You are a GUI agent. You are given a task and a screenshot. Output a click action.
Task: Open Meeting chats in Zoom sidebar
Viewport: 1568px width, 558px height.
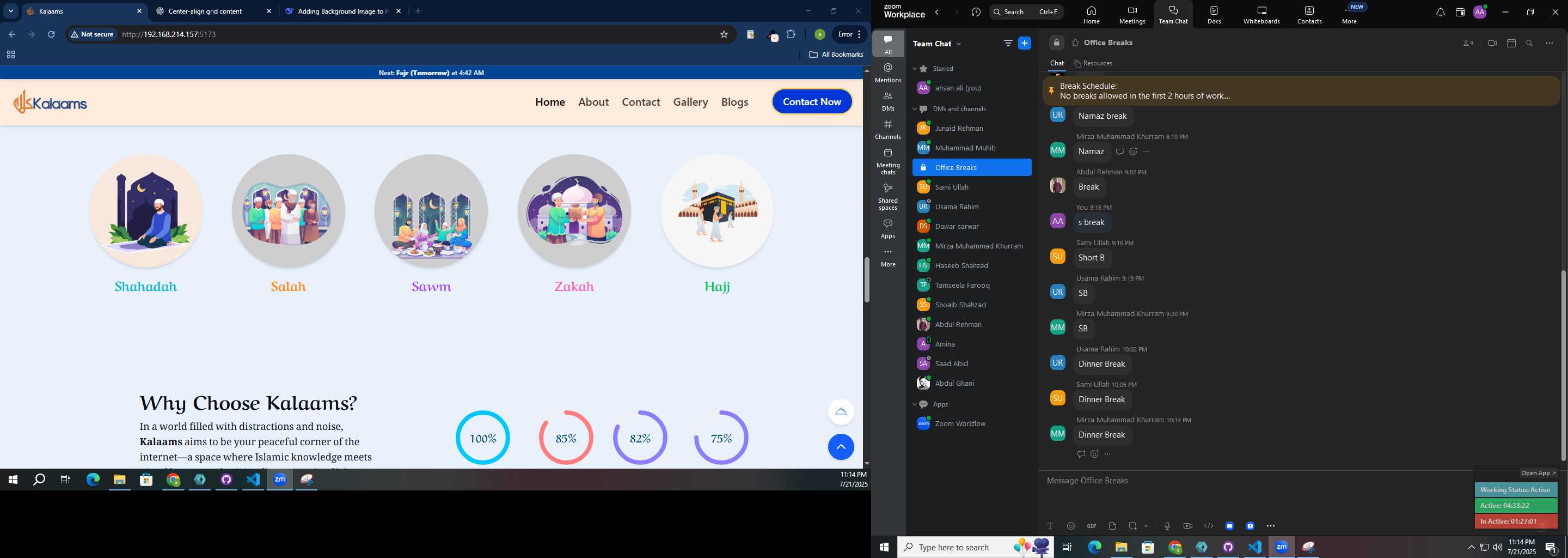tap(888, 161)
